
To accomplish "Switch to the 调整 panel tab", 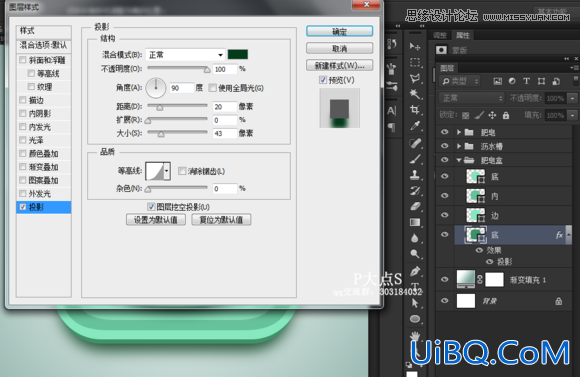I will [440, 35].
